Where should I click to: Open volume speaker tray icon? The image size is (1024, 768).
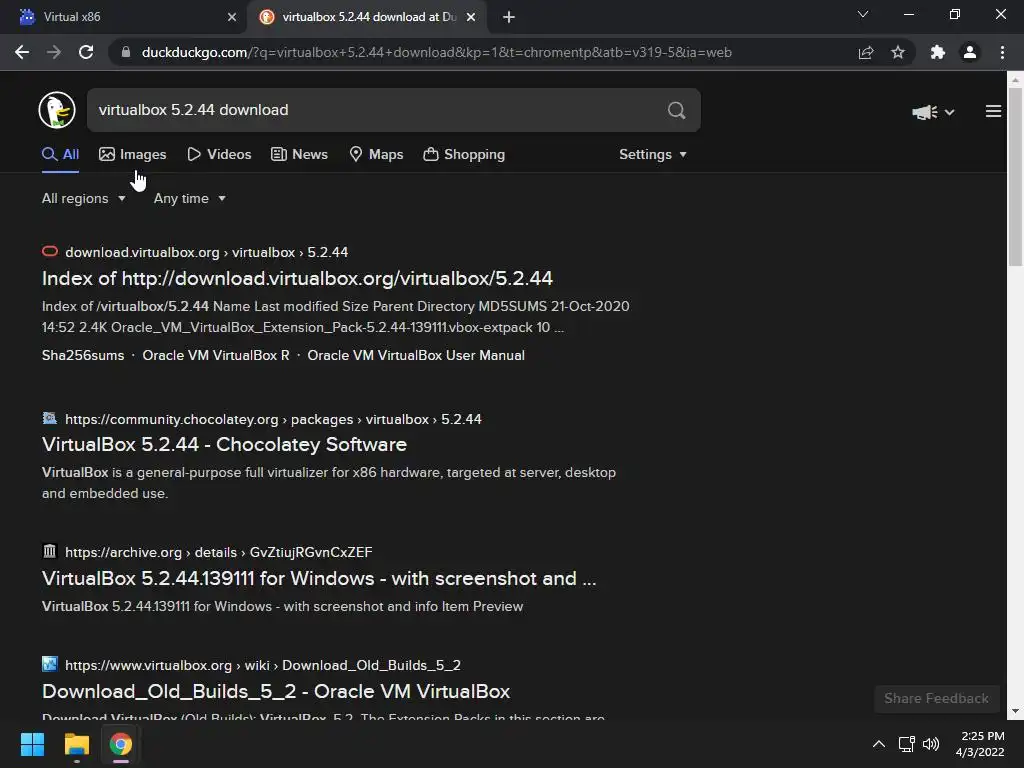click(x=931, y=744)
